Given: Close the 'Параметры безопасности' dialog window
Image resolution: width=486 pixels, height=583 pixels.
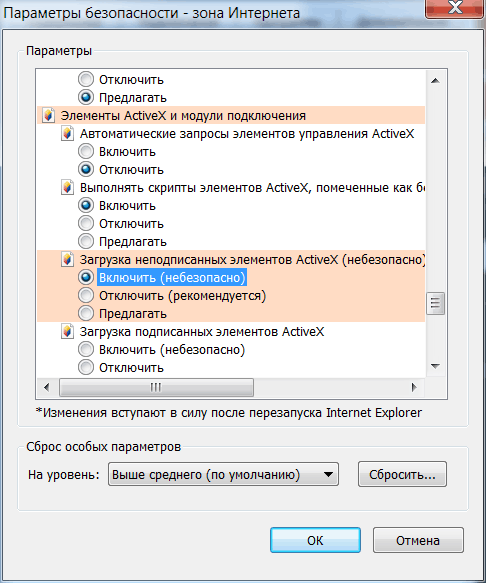Looking at the screenshot, I should [x=455, y=7].
